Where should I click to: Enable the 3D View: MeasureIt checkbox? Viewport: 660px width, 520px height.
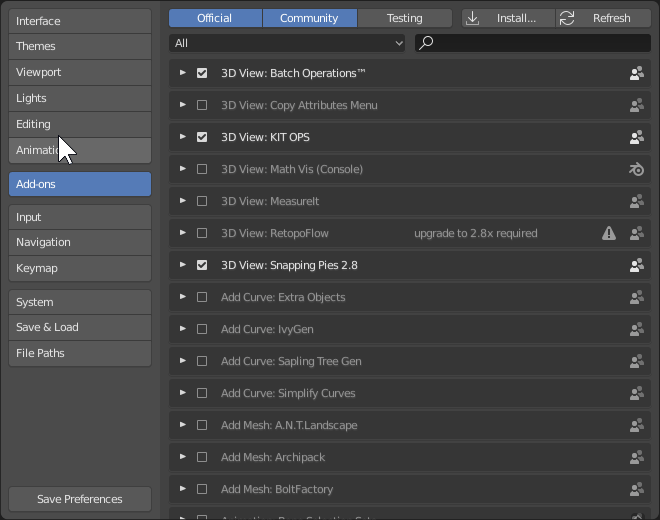click(x=202, y=201)
